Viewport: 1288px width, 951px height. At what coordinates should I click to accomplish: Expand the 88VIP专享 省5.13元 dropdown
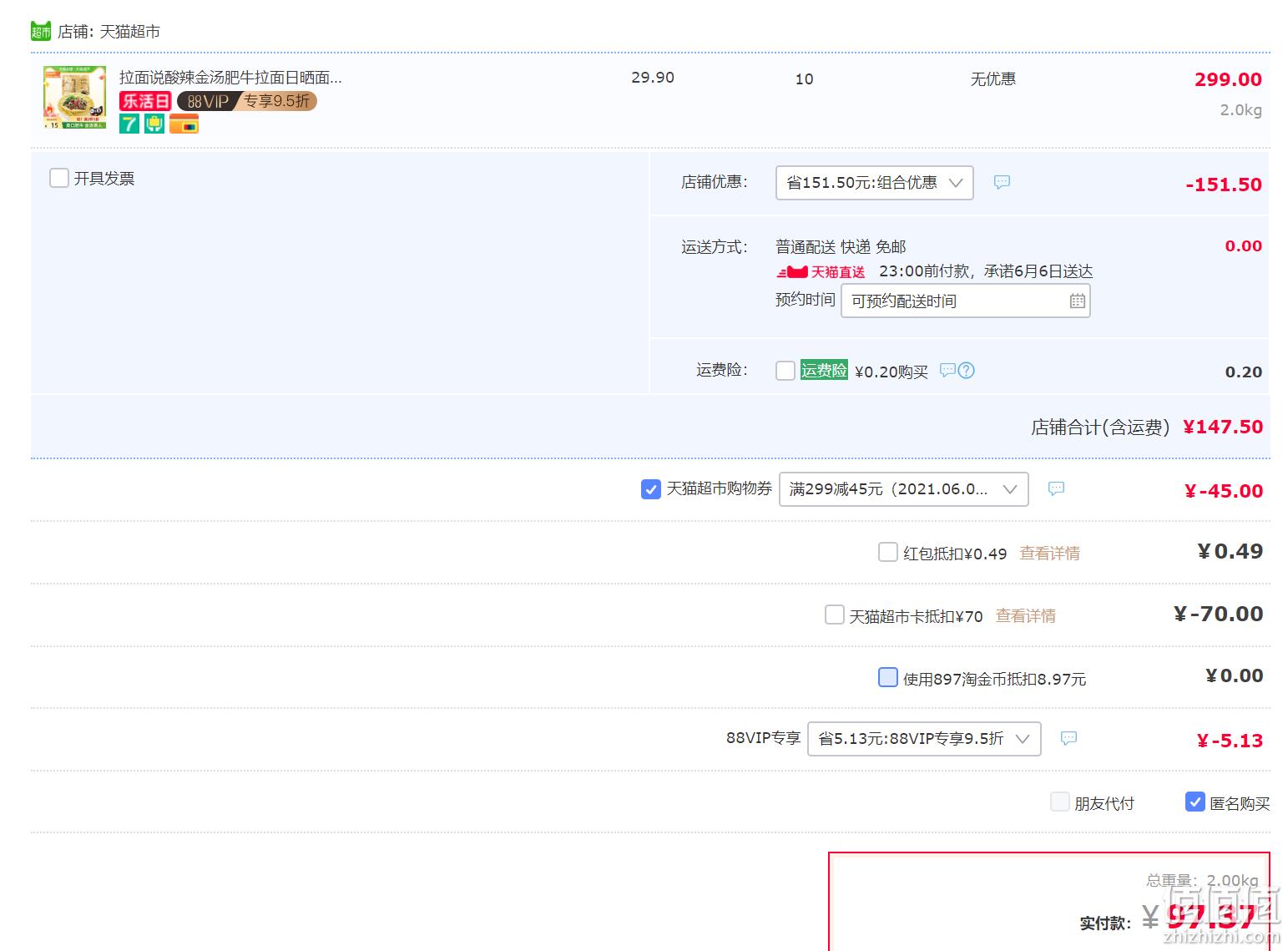[924, 739]
